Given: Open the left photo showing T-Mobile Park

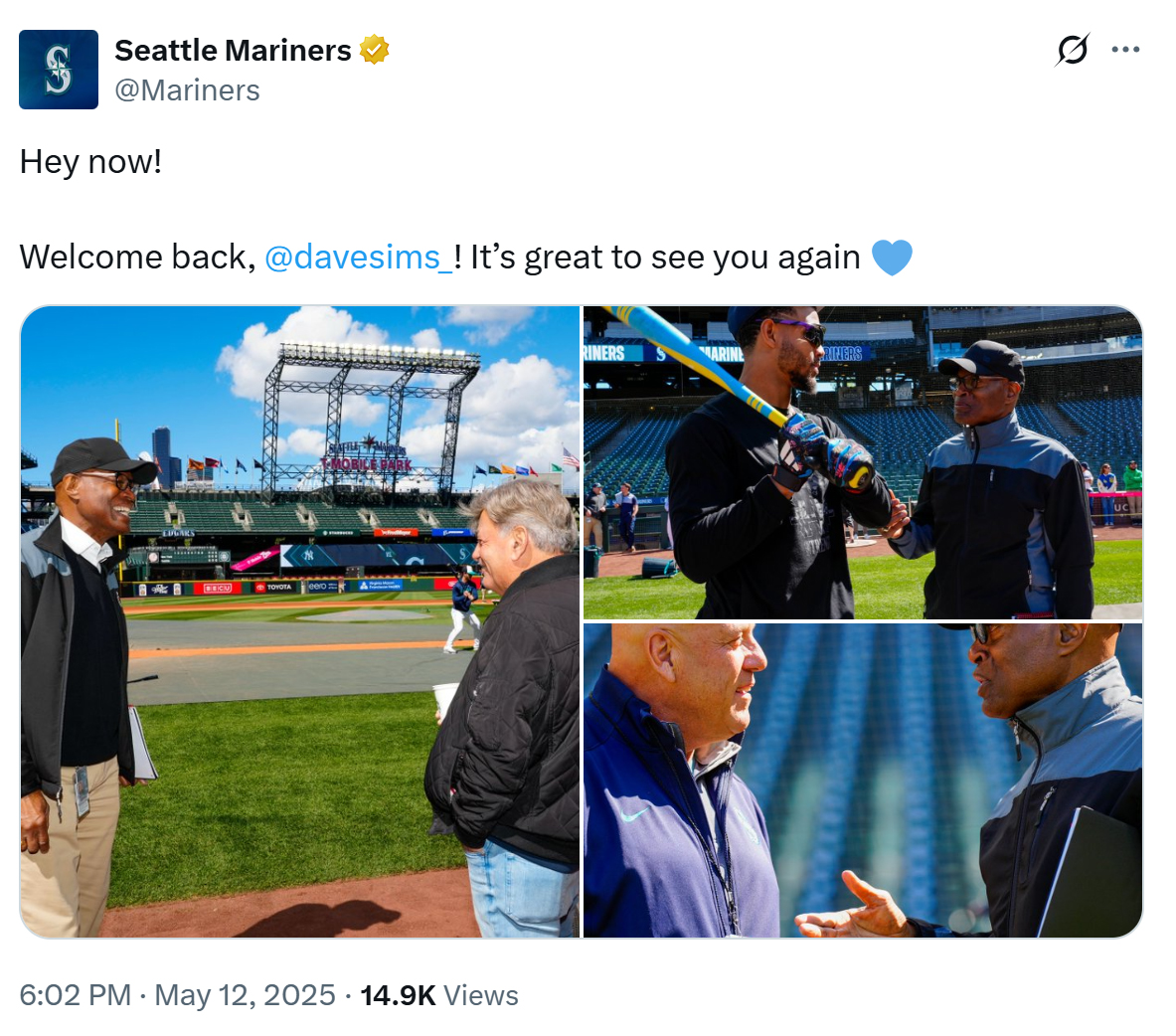Looking at the screenshot, I should click(x=299, y=621).
